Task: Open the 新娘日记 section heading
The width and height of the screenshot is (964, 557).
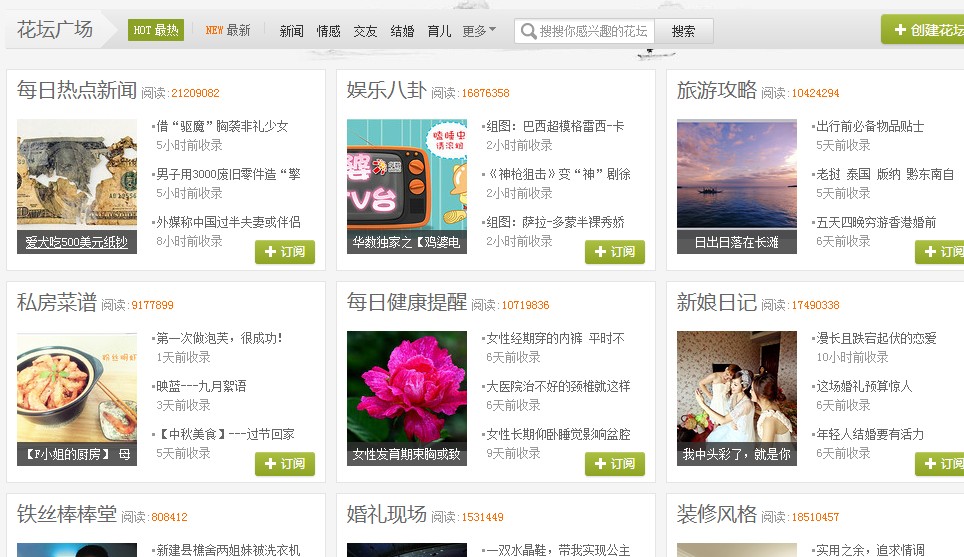Action: (717, 302)
